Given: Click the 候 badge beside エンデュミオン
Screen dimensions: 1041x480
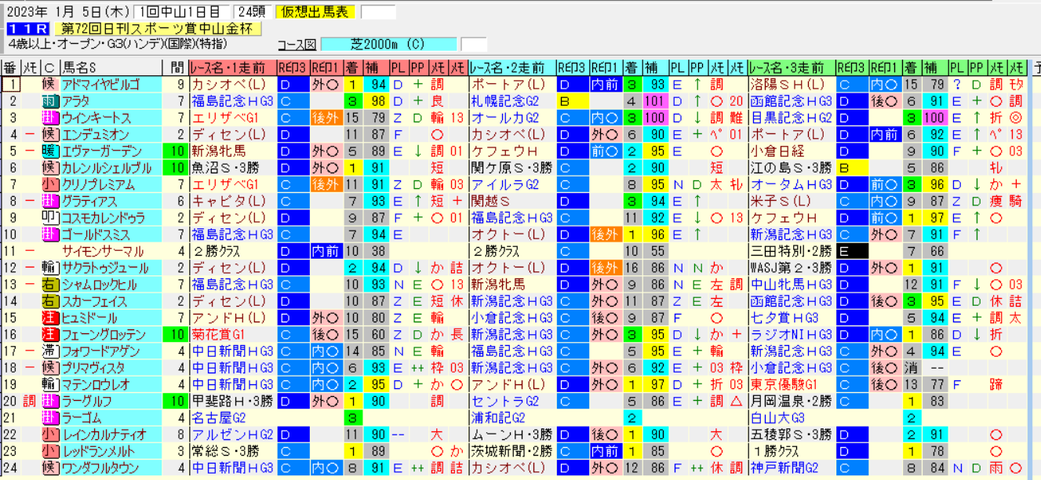Looking at the screenshot, I should pyautogui.click(x=50, y=134).
